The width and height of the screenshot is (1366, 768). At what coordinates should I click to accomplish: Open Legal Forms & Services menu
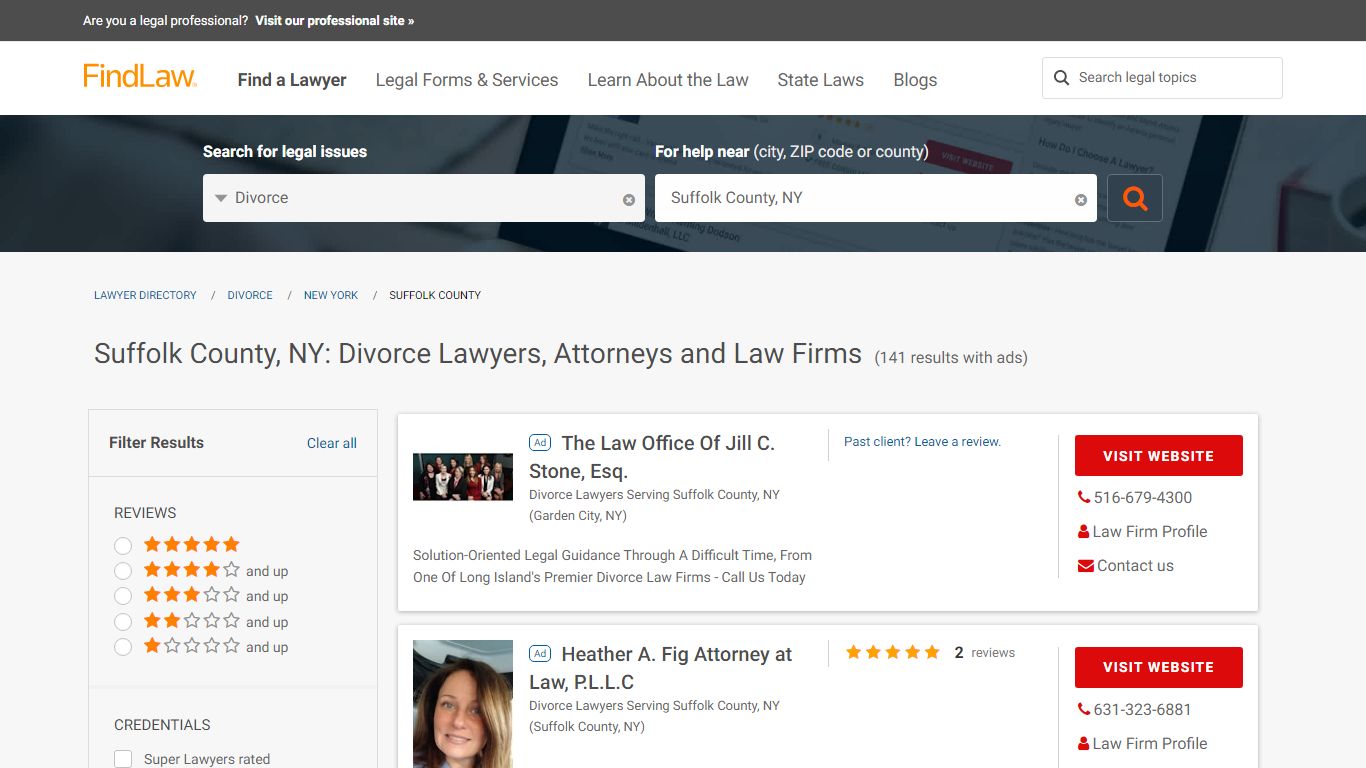467,80
